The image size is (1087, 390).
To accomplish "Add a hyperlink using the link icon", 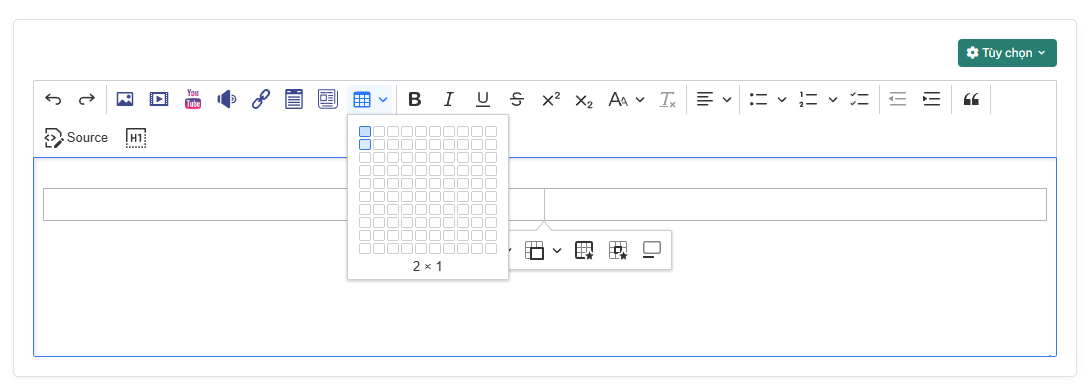I will 261,99.
